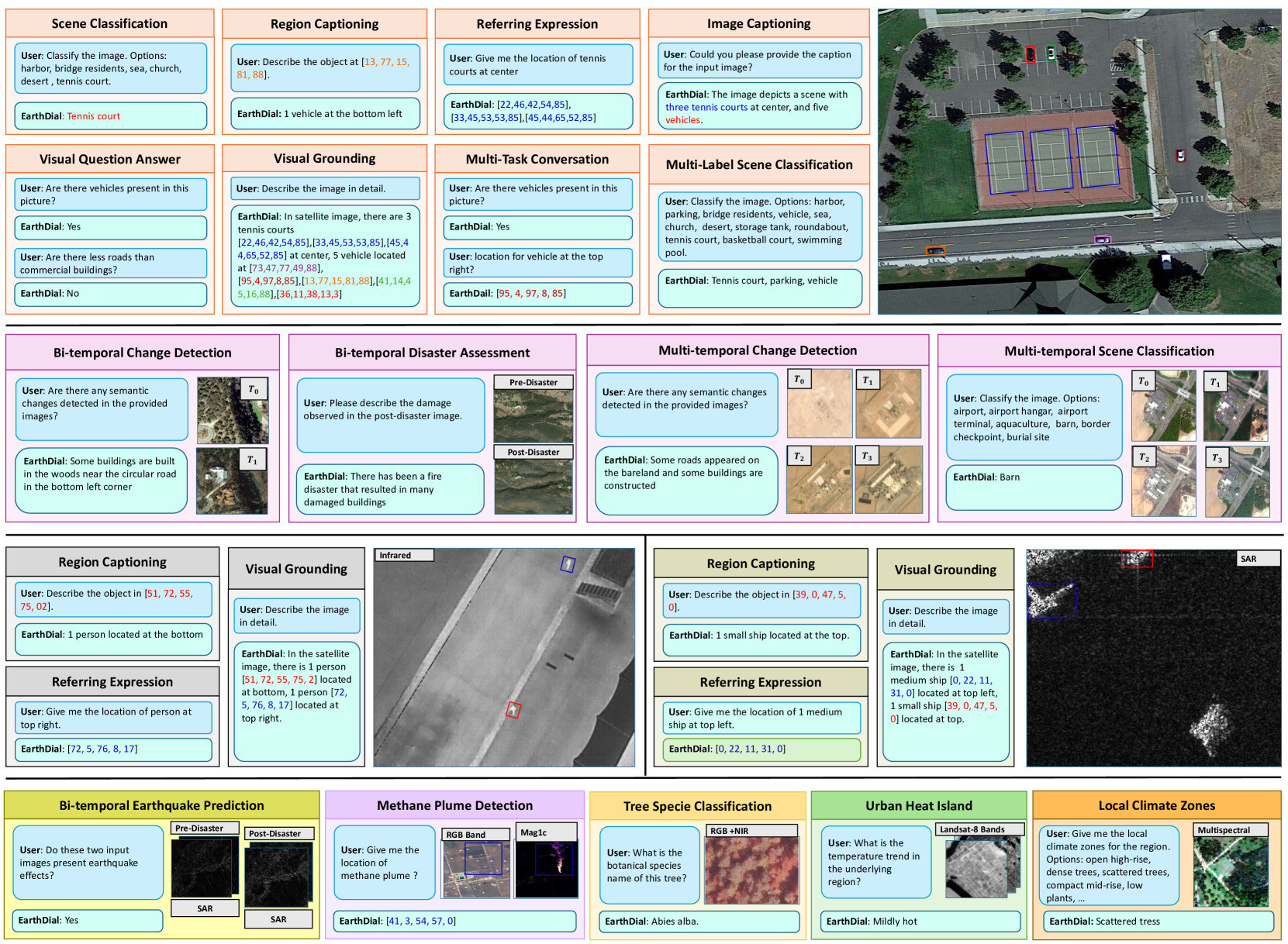Click the Tree Specie Classification heading
The image size is (1288, 944).
click(697, 806)
